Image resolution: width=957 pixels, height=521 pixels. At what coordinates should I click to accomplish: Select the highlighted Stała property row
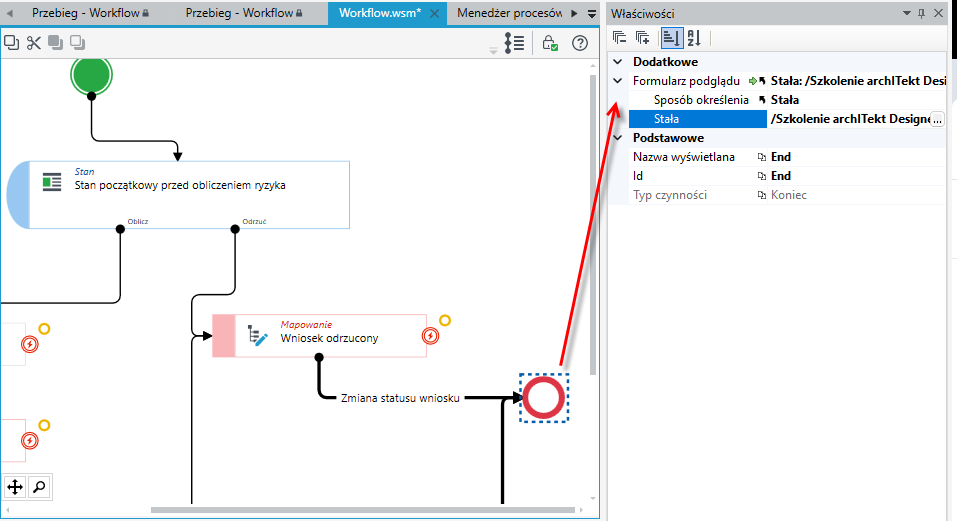tap(697, 119)
